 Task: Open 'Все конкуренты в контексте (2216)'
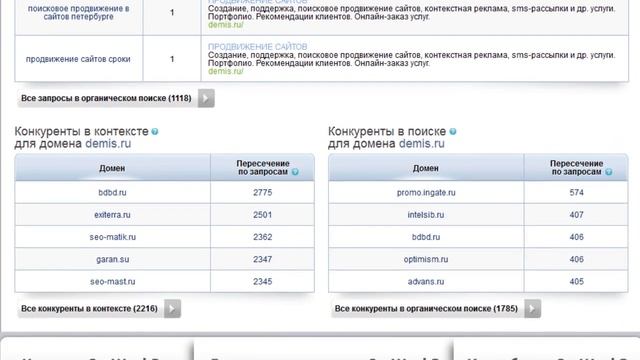pos(89,309)
